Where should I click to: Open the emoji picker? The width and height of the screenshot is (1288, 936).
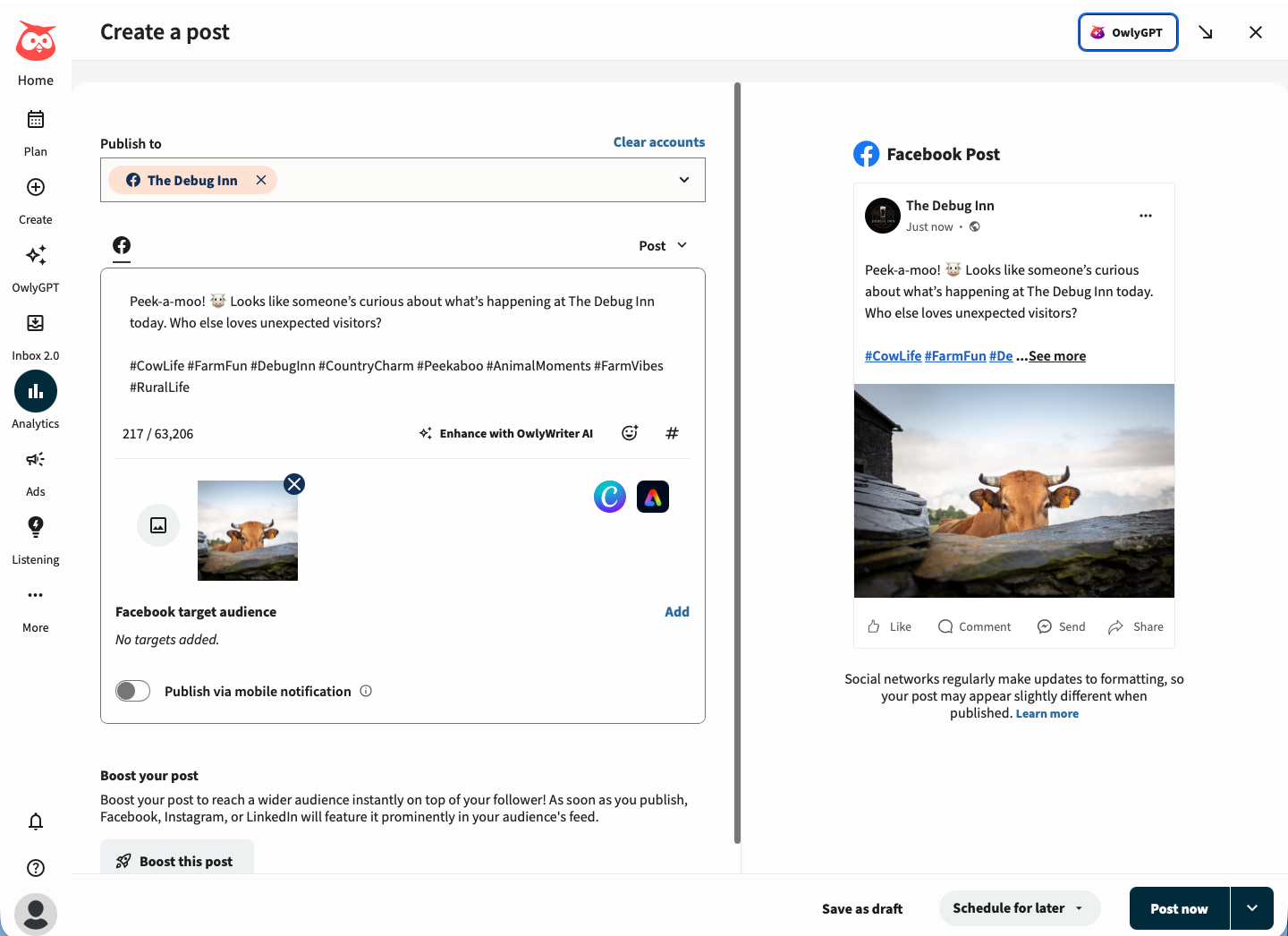click(630, 433)
